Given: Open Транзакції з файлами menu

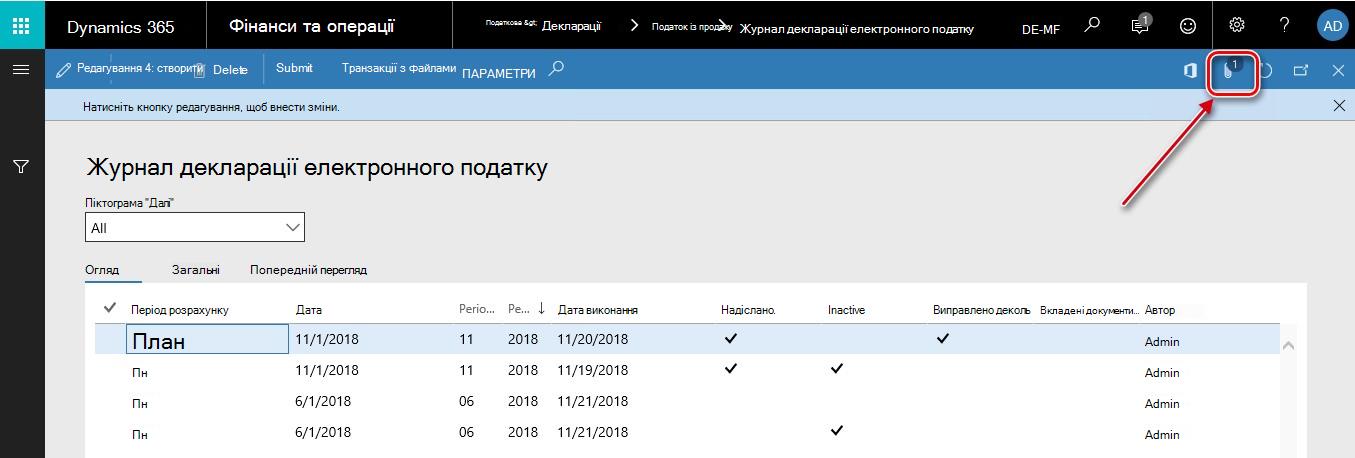Looking at the screenshot, I should click(x=399, y=68).
